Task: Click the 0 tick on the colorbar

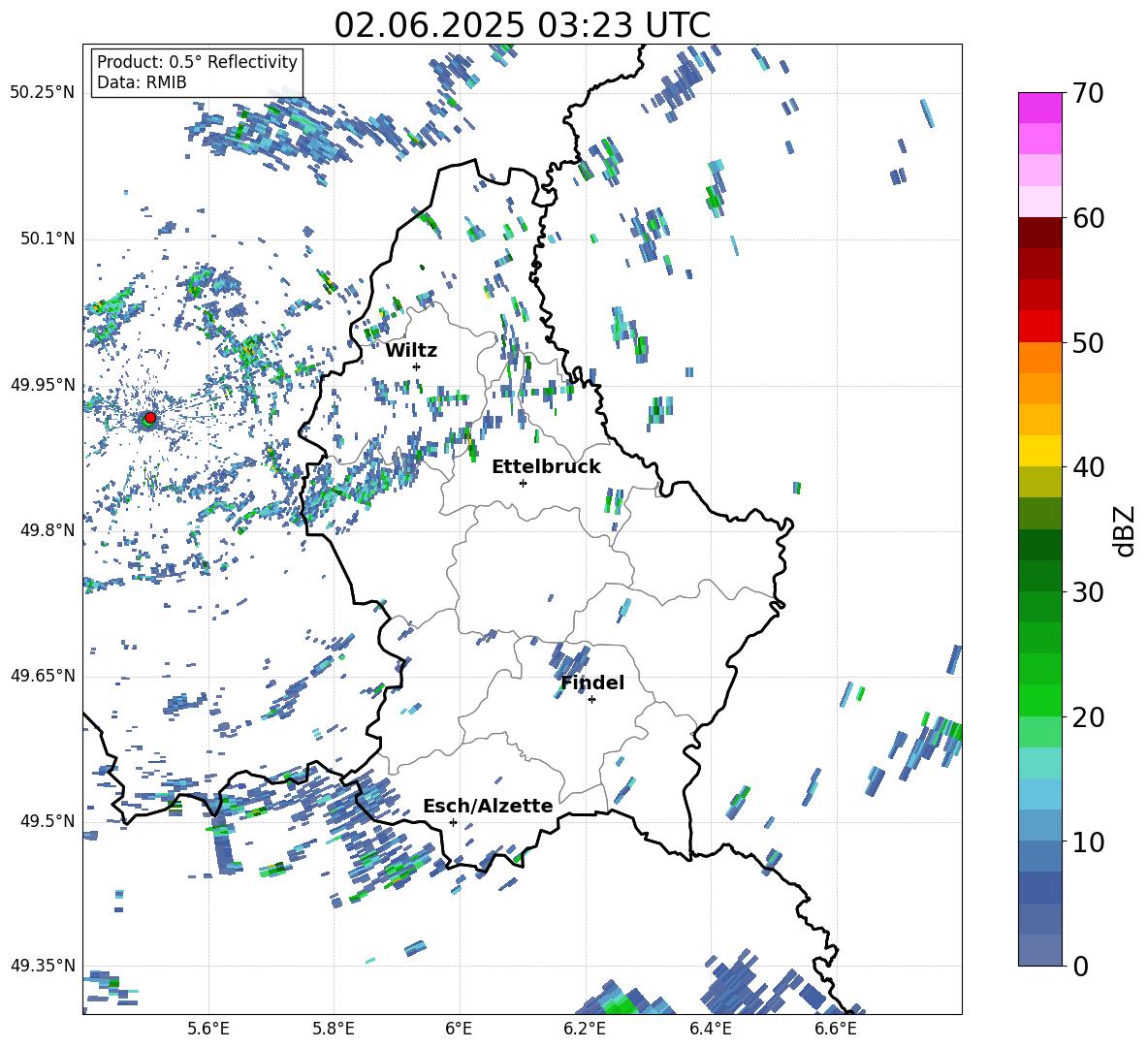Action: pyautogui.click(x=1080, y=966)
